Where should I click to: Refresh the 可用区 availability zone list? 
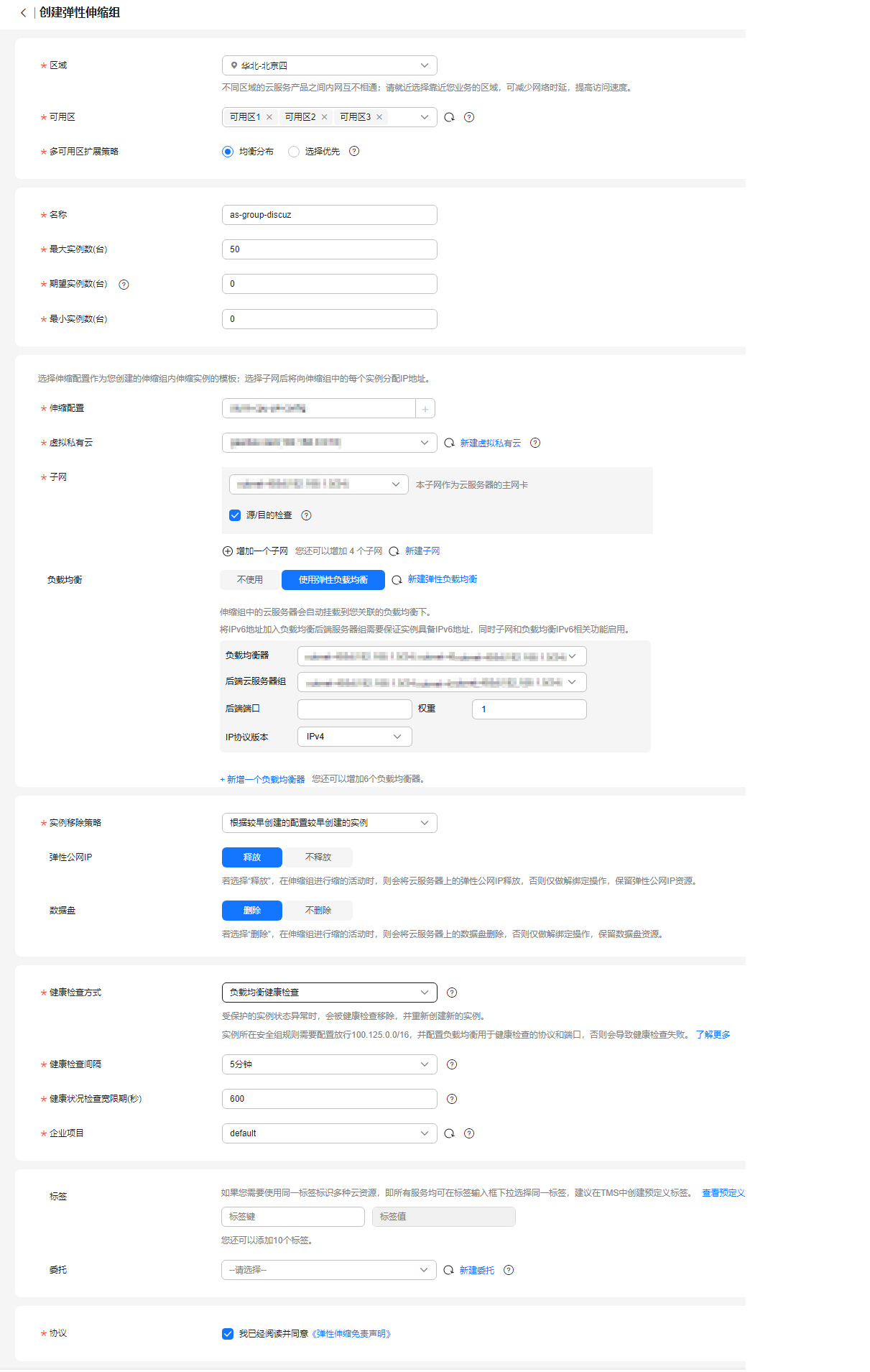(x=449, y=117)
